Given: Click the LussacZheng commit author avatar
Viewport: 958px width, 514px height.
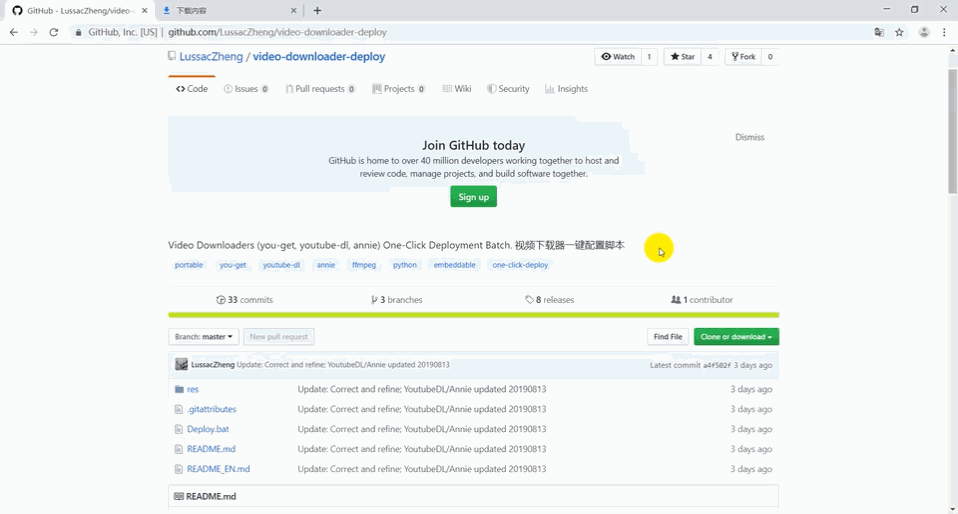Looking at the screenshot, I should (x=181, y=364).
